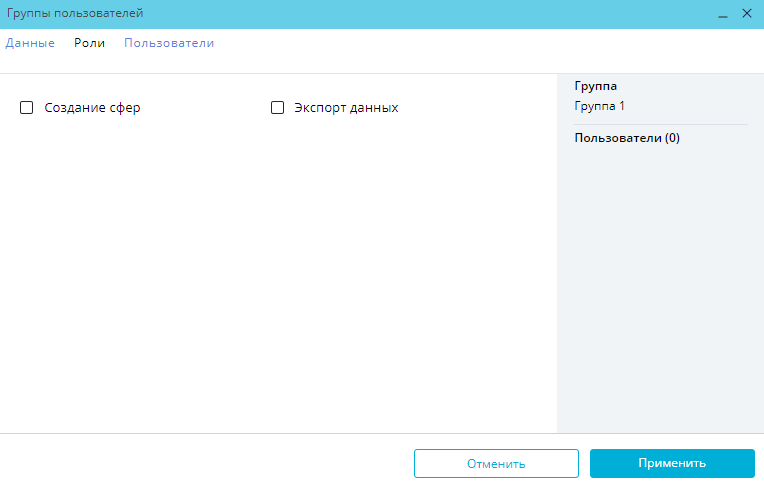The width and height of the screenshot is (764, 492).
Task: Open the Пользователи tab
Action: 169,43
